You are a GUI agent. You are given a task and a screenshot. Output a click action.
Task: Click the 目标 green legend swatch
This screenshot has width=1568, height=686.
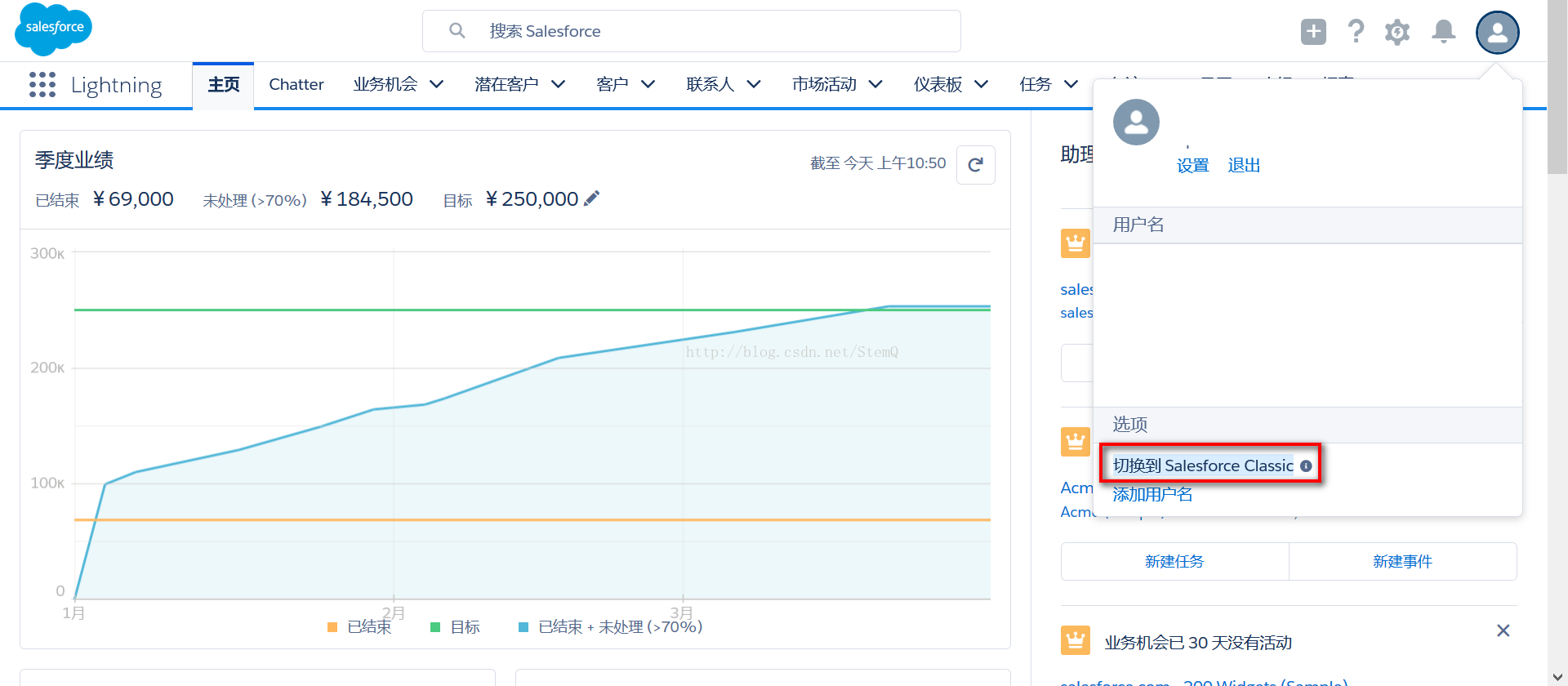tap(435, 627)
